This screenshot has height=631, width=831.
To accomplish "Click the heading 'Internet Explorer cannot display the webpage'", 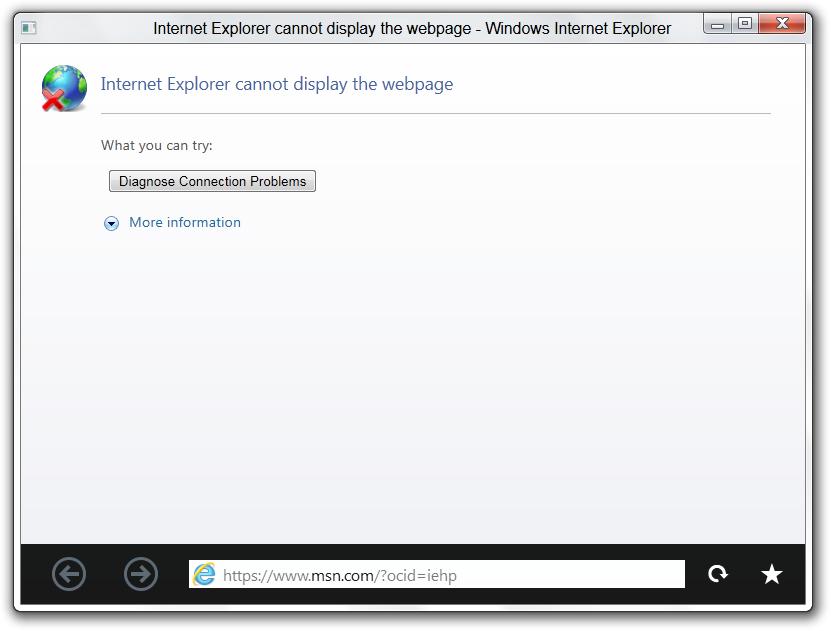I will pos(277,84).
